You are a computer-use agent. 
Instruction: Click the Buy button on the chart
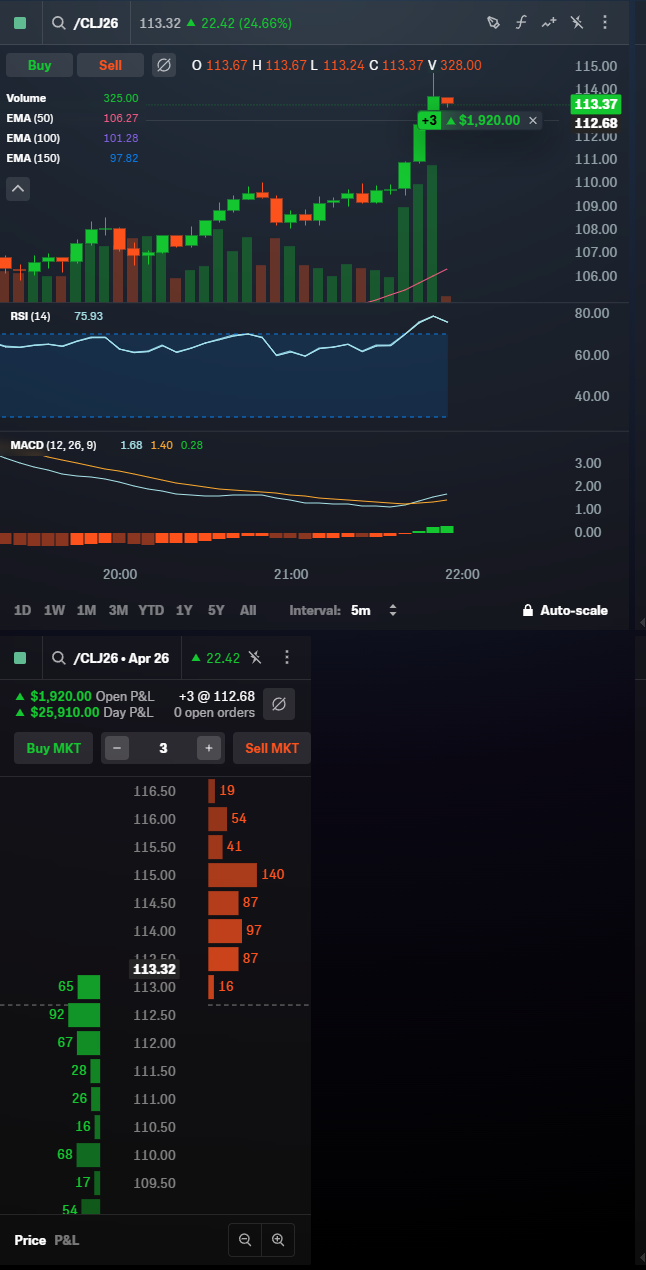[x=40, y=65]
